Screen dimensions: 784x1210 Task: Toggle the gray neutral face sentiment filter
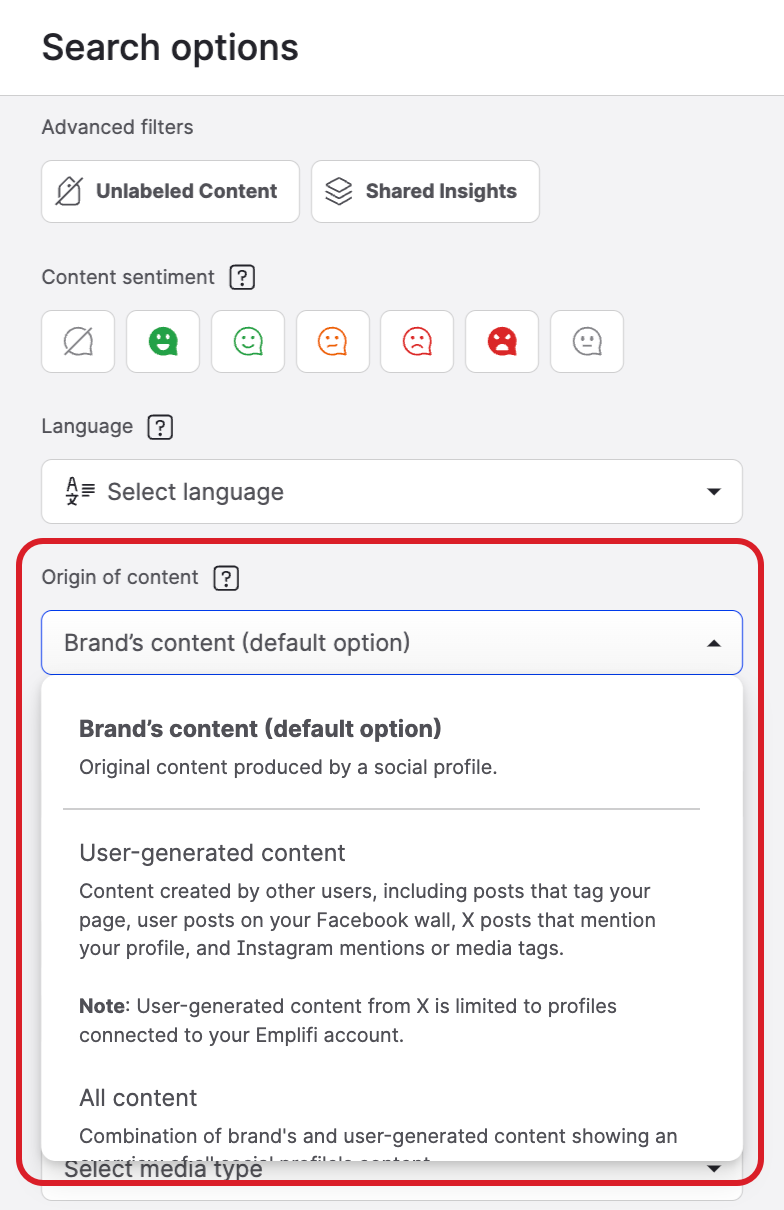586,342
